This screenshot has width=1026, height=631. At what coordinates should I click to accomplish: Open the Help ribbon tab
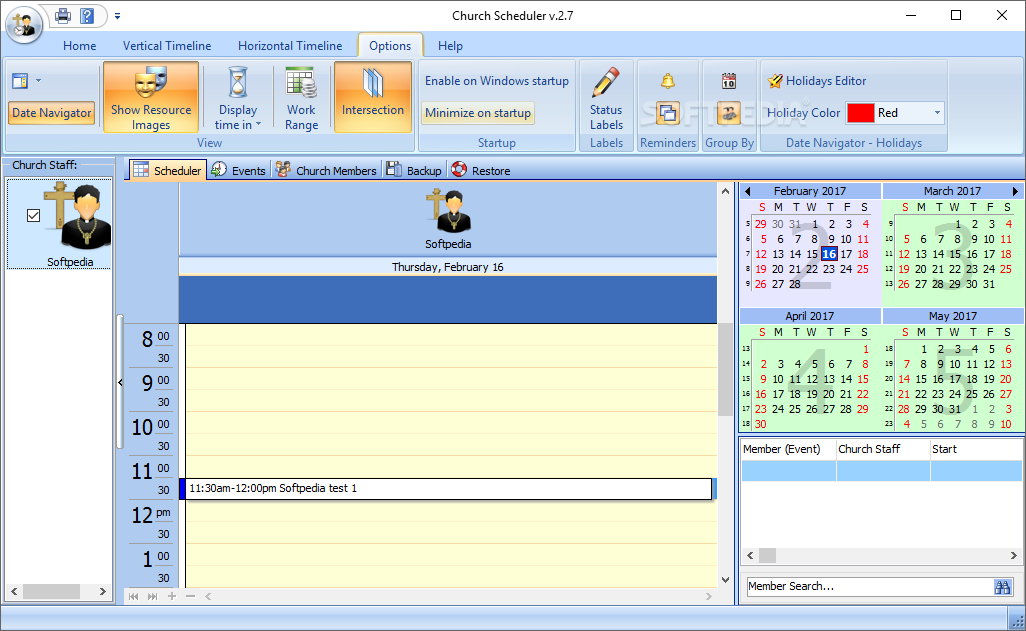(x=450, y=46)
